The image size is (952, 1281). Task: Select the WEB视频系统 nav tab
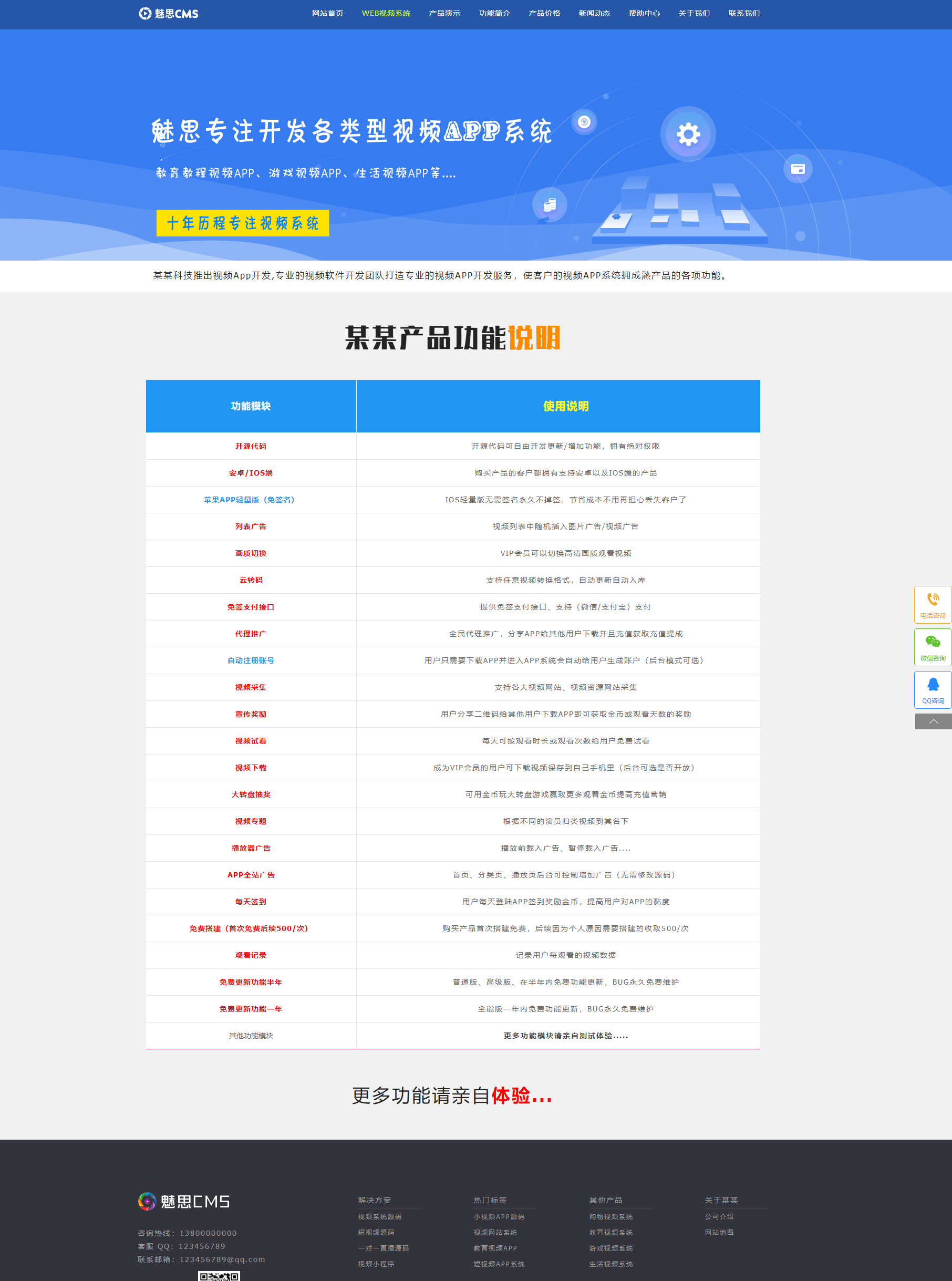coord(386,13)
